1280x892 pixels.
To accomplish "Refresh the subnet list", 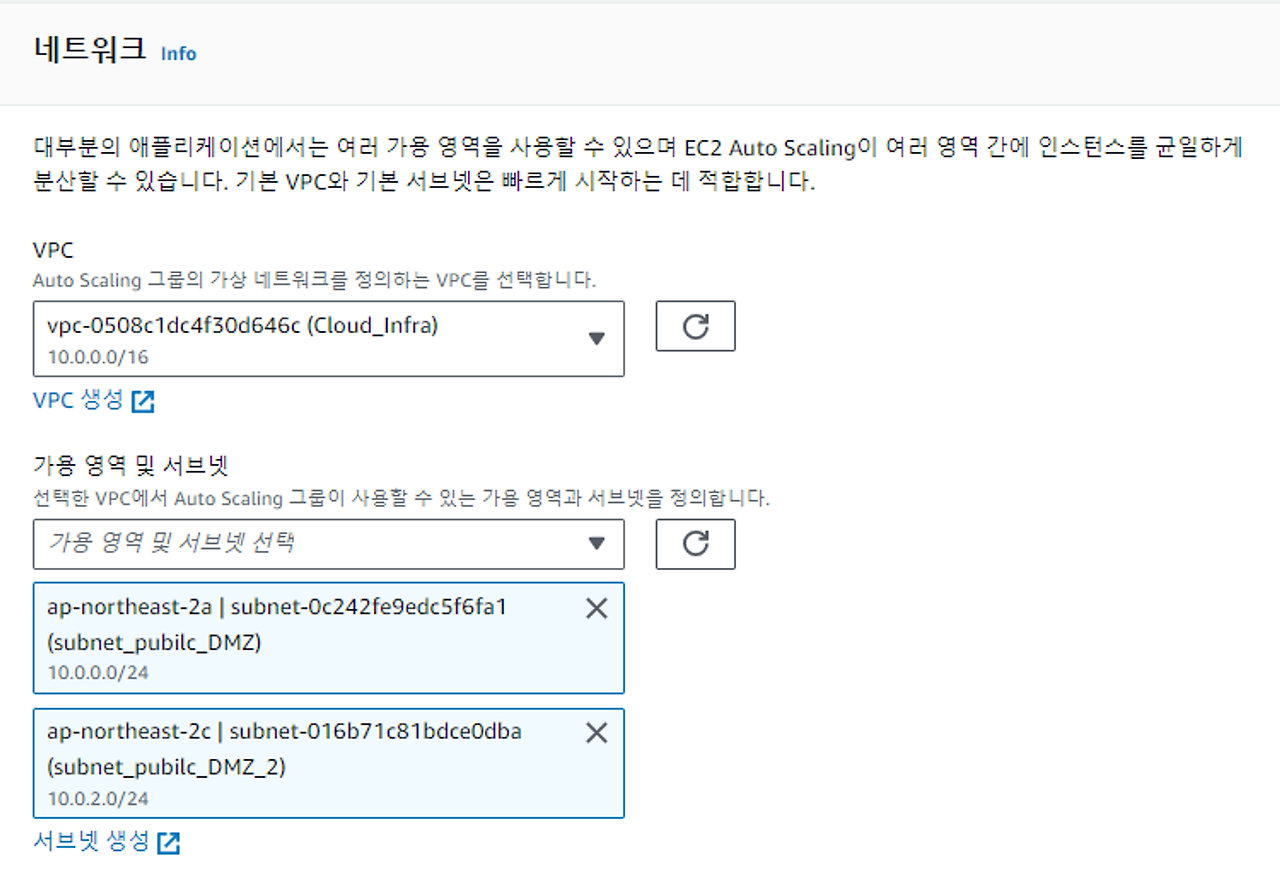I will 695,544.
